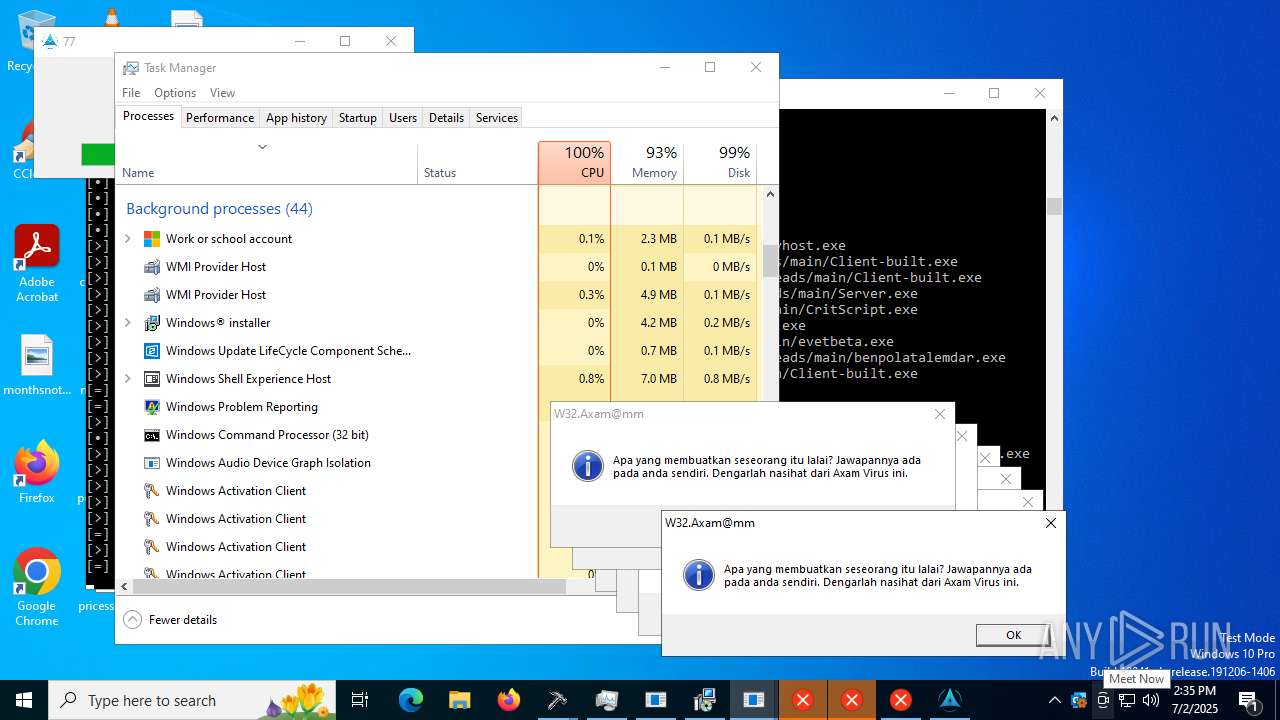Expand Work or school account process

[127, 239]
